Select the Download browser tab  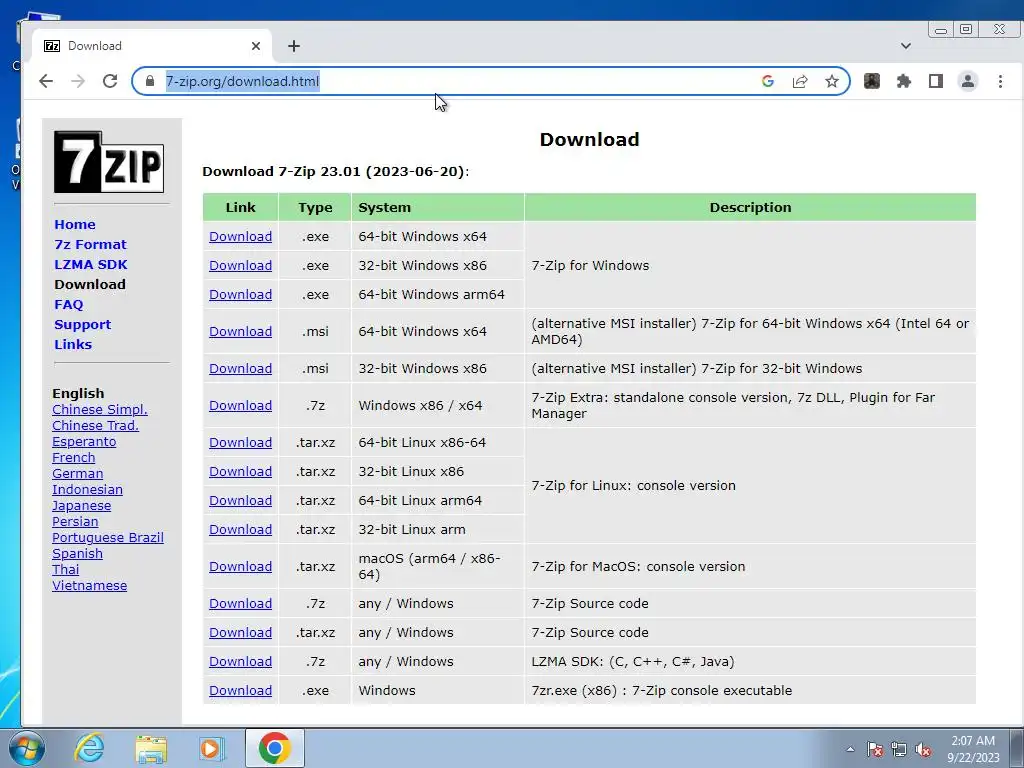coord(152,46)
